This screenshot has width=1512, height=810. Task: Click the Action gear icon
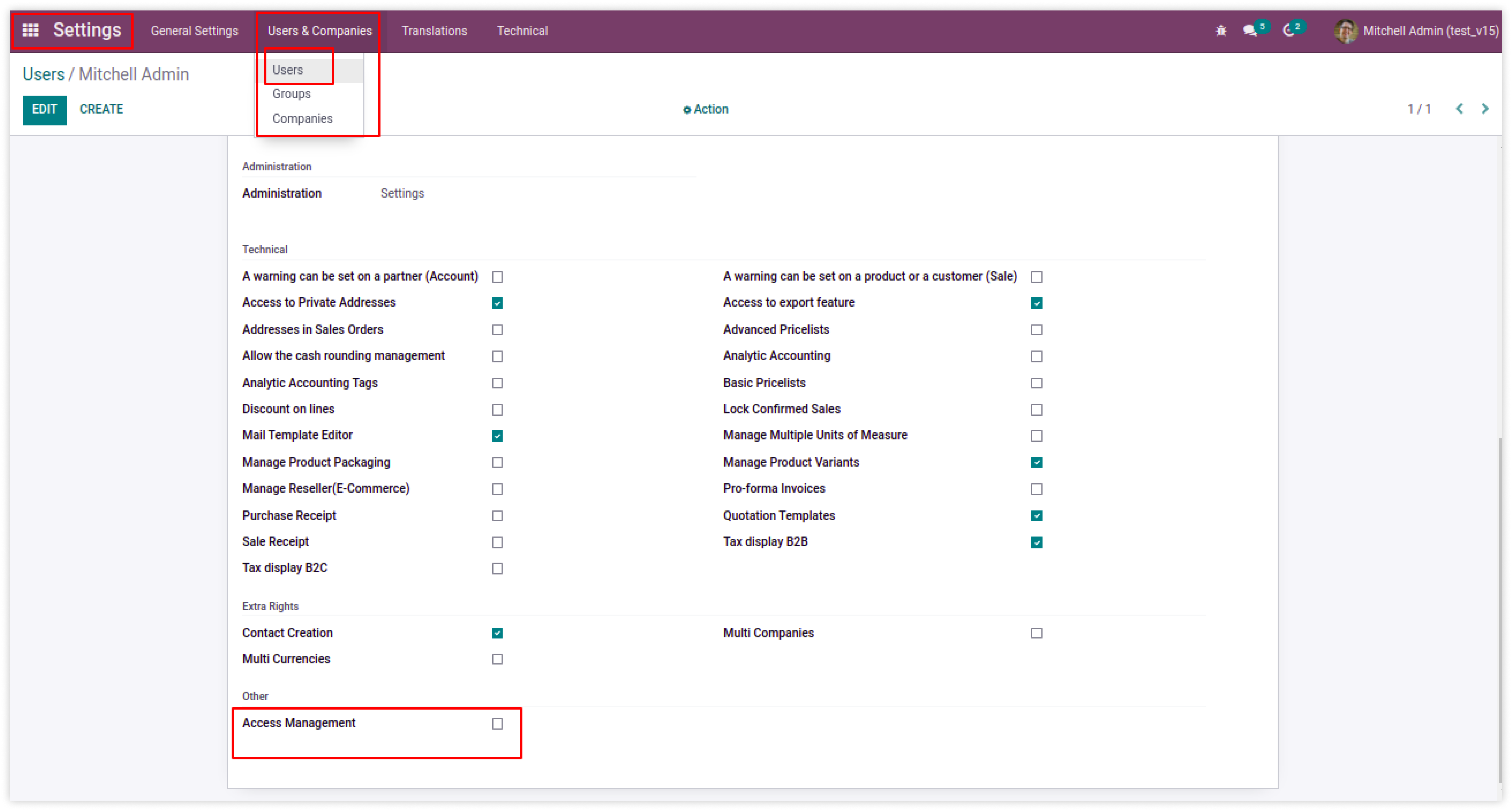click(687, 110)
